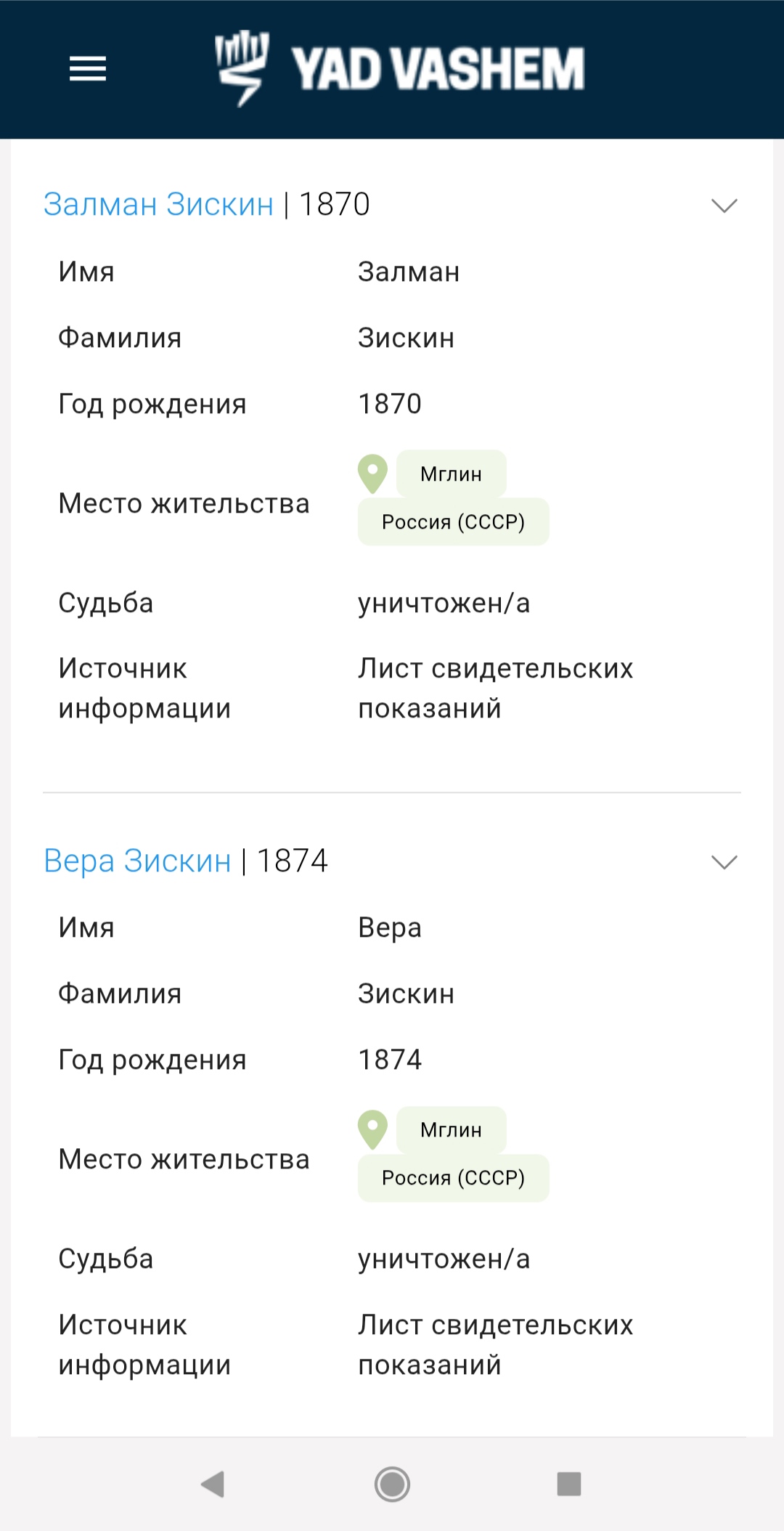Click Залман's Лист свидетельских показаний source
Screen dimensions: 784x1531
pyautogui.click(x=495, y=688)
